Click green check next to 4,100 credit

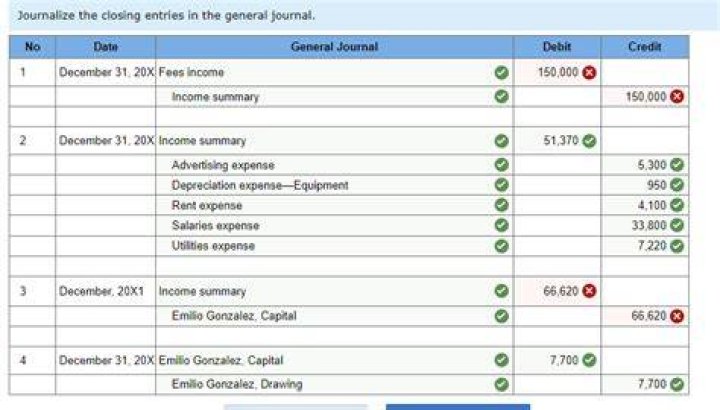click(677, 205)
